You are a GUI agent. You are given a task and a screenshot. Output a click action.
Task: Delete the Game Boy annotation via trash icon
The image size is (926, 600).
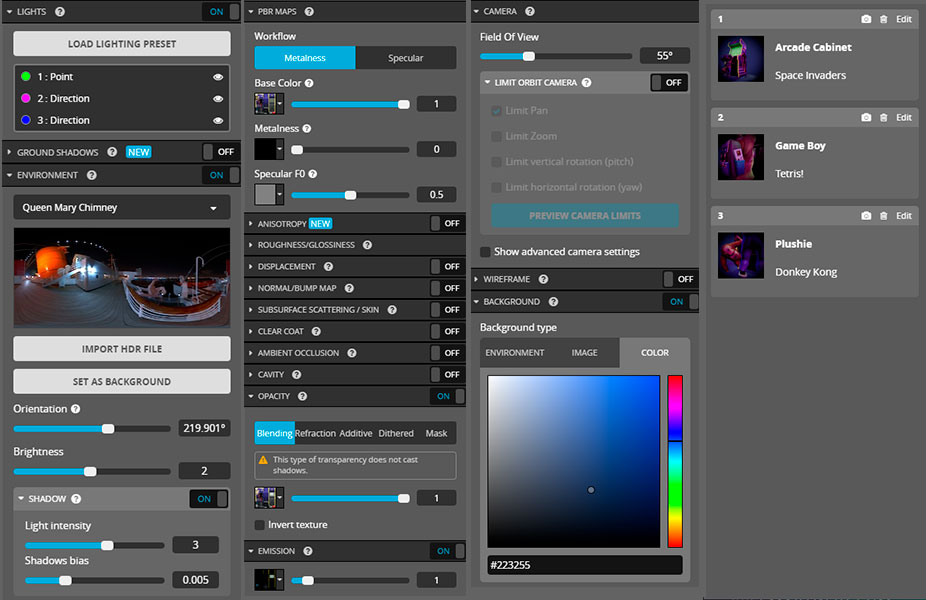pos(883,118)
